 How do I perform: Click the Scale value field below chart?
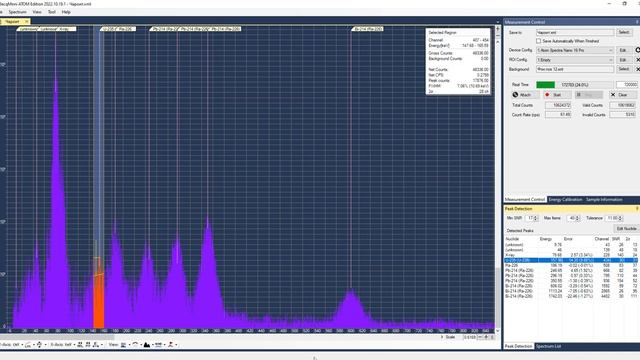[x=471, y=337]
